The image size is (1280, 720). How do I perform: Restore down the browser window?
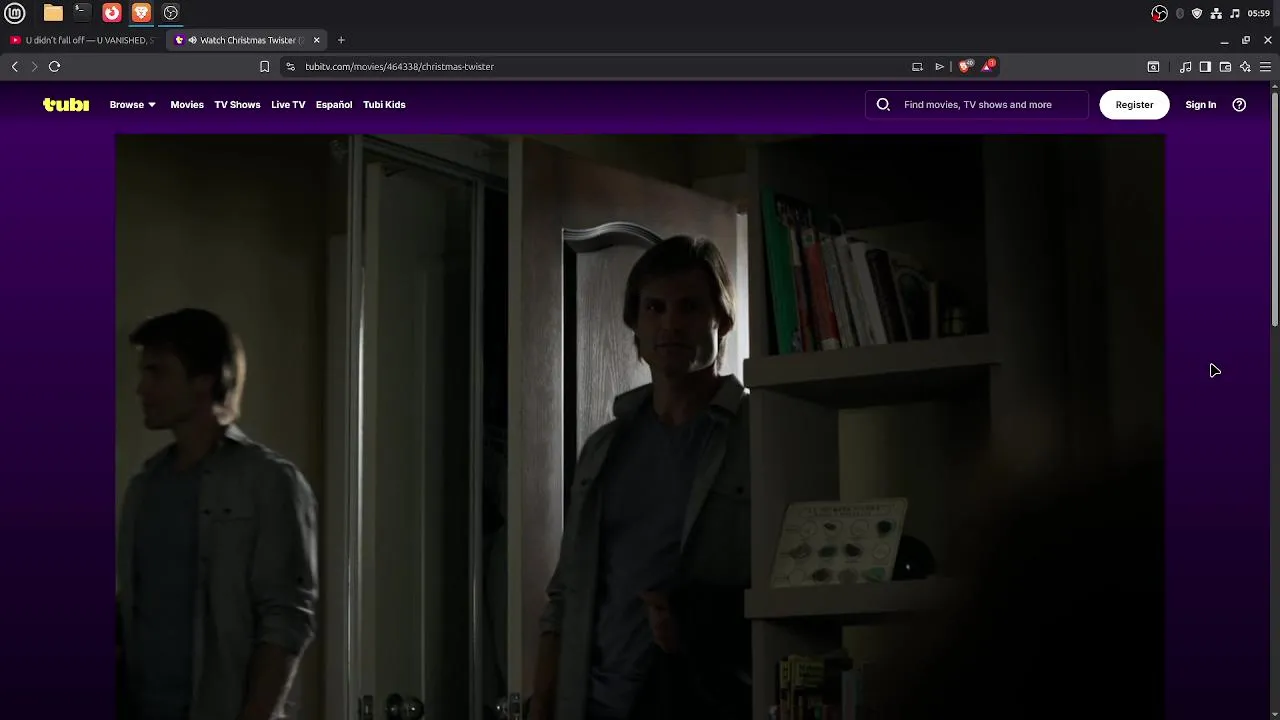pyautogui.click(x=1246, y=40)
